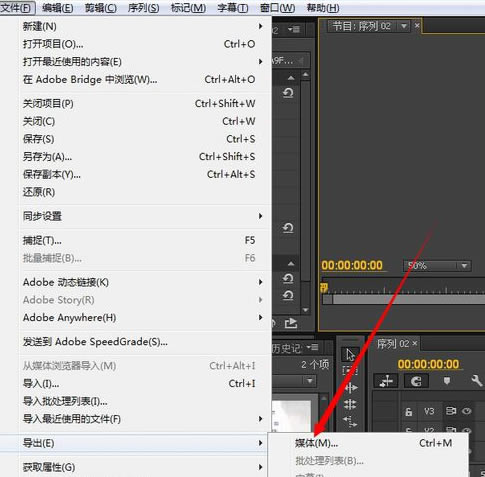This screenshot has width=485, height=477.
Task: Select the Rolling Edit tool
Action: (350, 404)
